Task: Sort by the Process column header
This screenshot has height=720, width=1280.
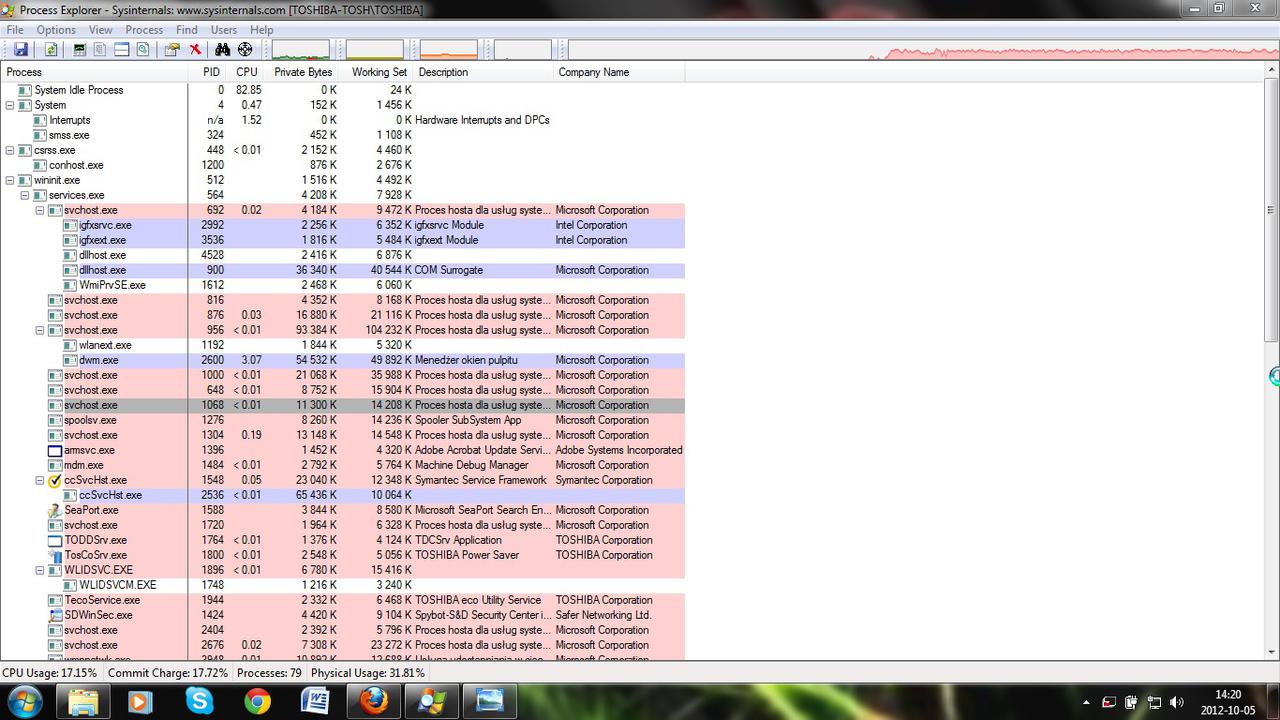Action: coord(94,72)
